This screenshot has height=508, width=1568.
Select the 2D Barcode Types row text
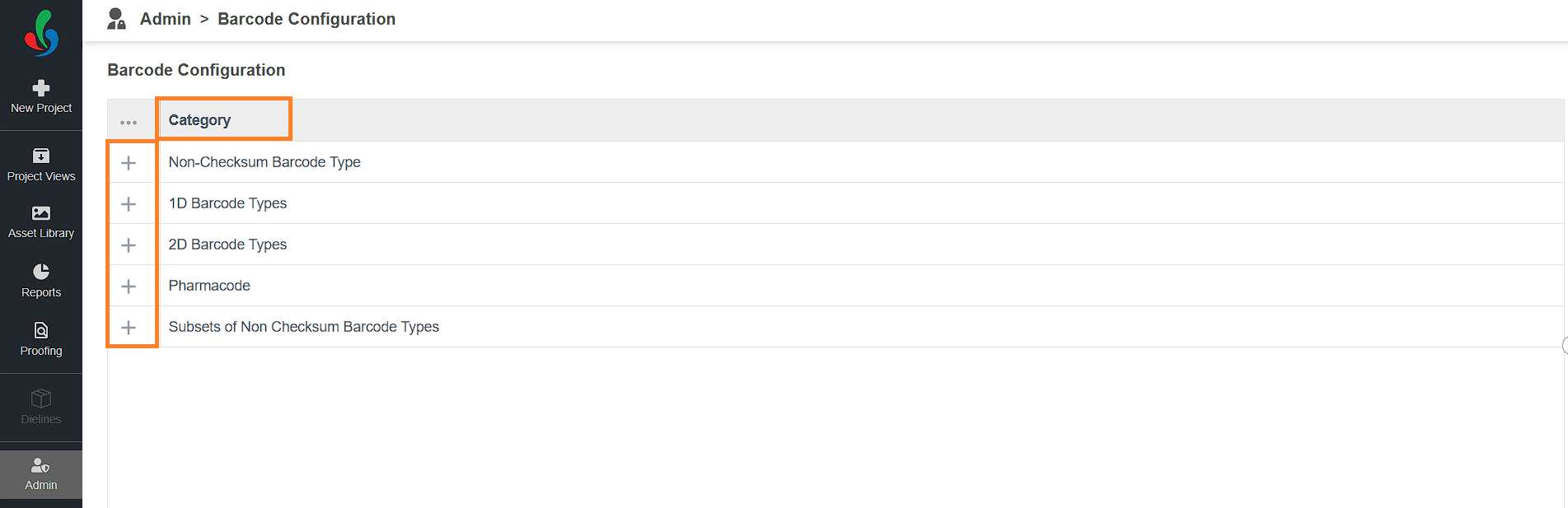[227, 245]
